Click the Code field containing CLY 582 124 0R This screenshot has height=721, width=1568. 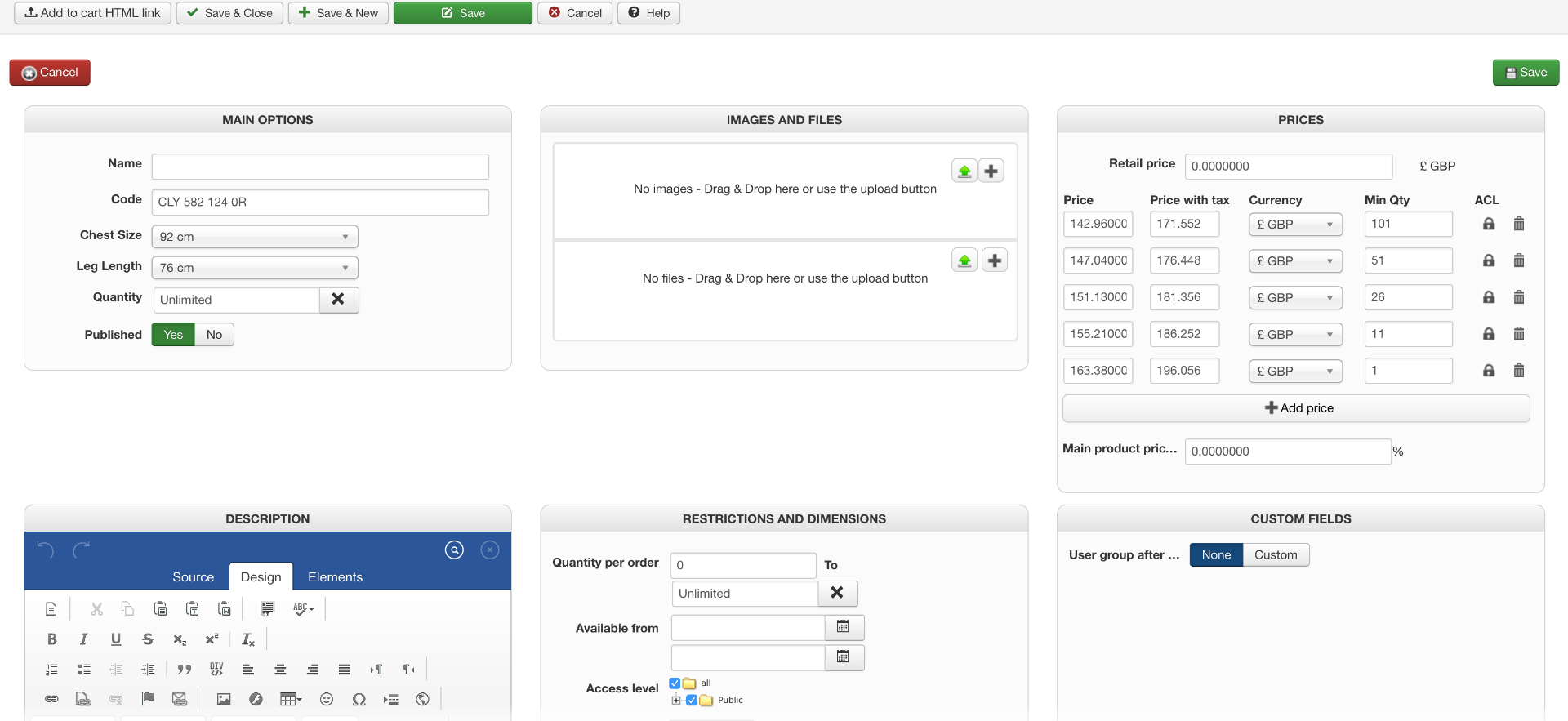coord(320,203)
